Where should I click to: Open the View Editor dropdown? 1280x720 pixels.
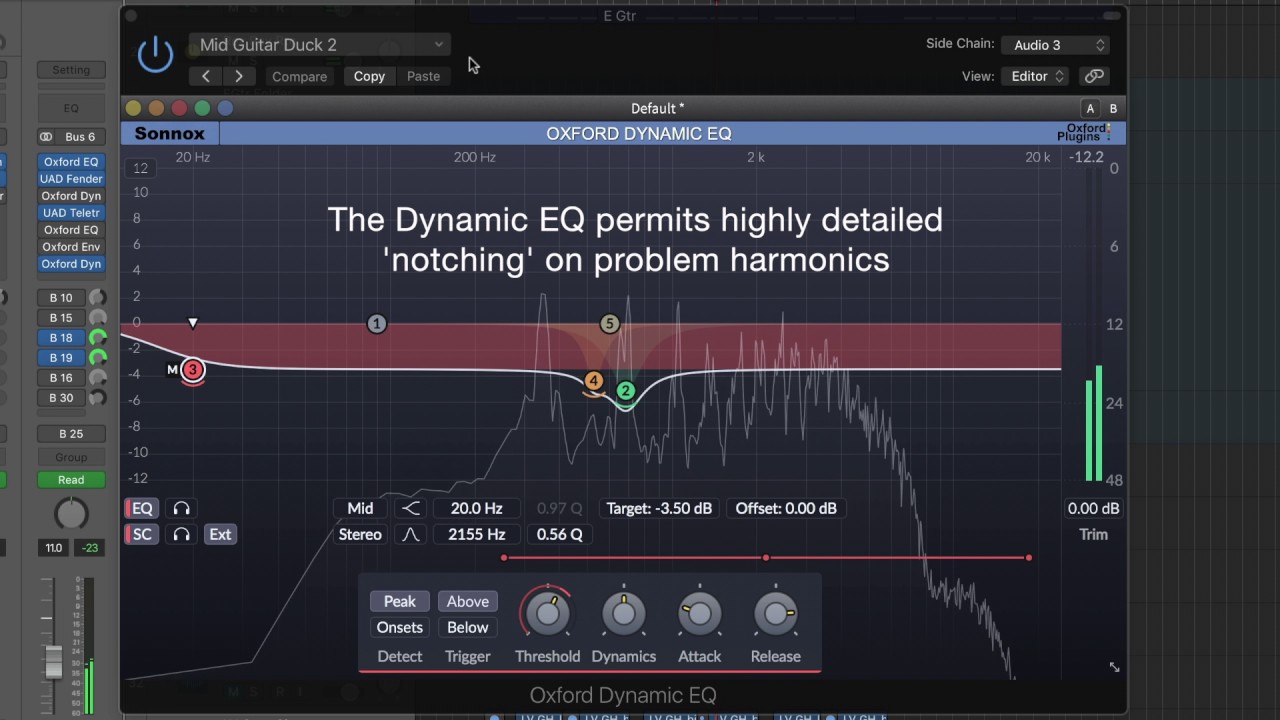point(1036,76)
